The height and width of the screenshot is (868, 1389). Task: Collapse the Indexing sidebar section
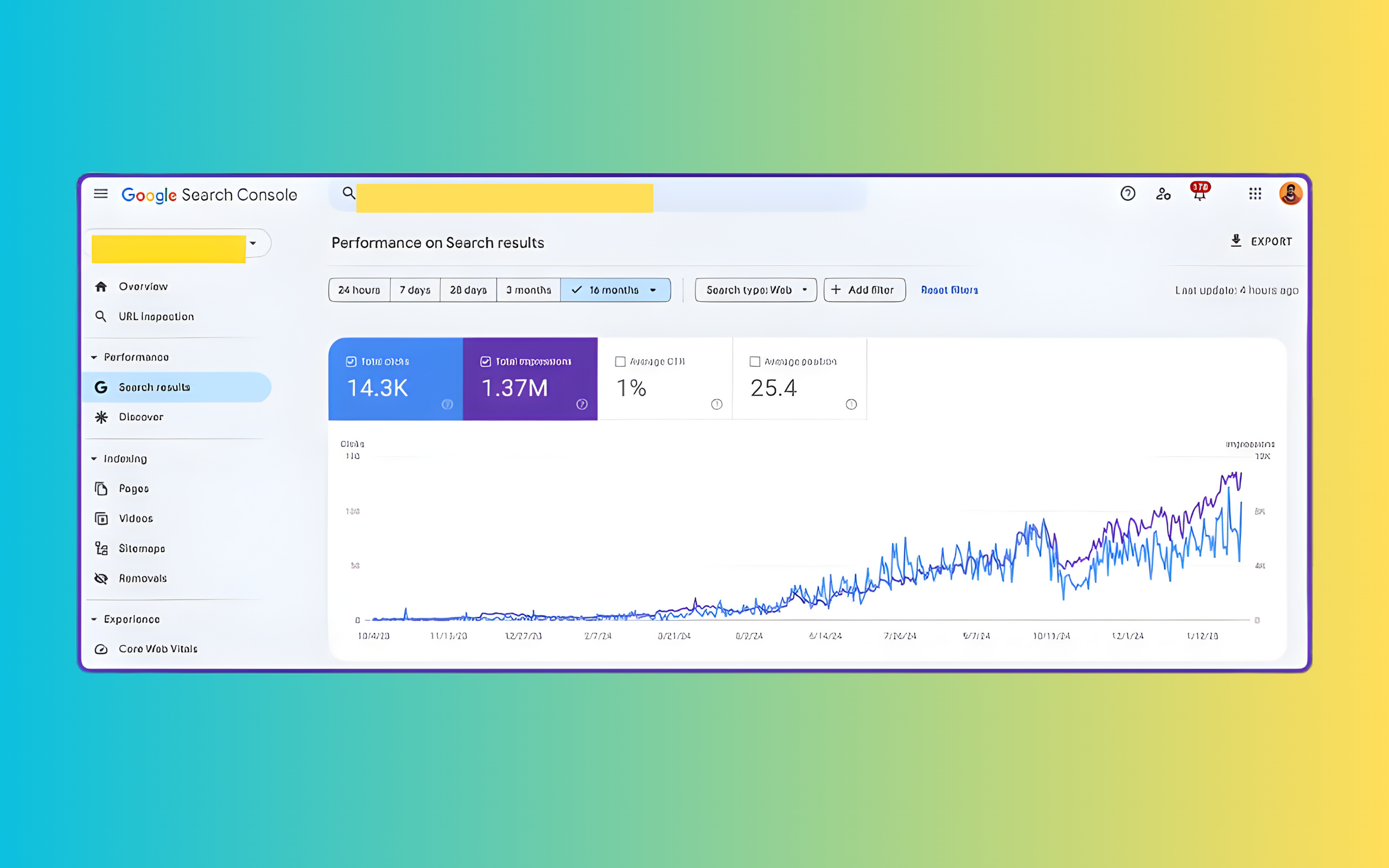pyautogui.click(x=94, y=459)
